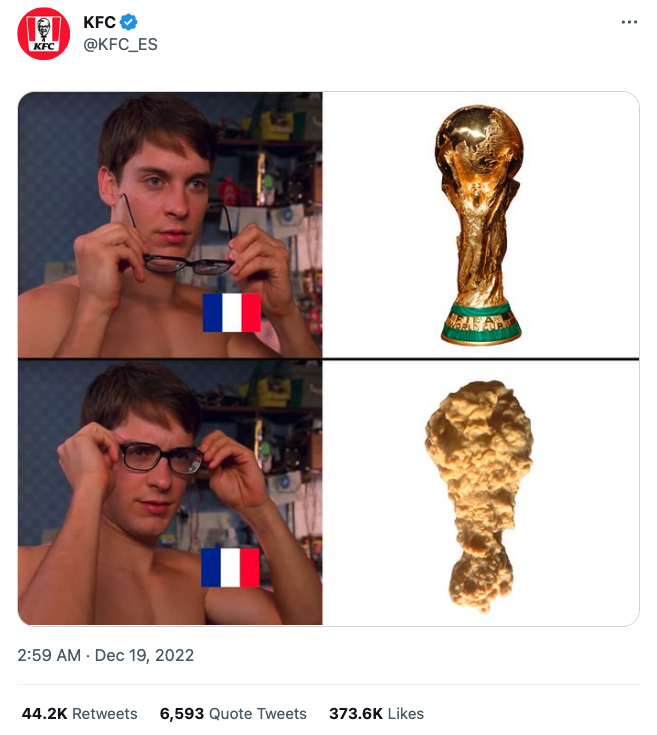
Task: Click the green base of the trophy
Action: (x=481, y=322)
